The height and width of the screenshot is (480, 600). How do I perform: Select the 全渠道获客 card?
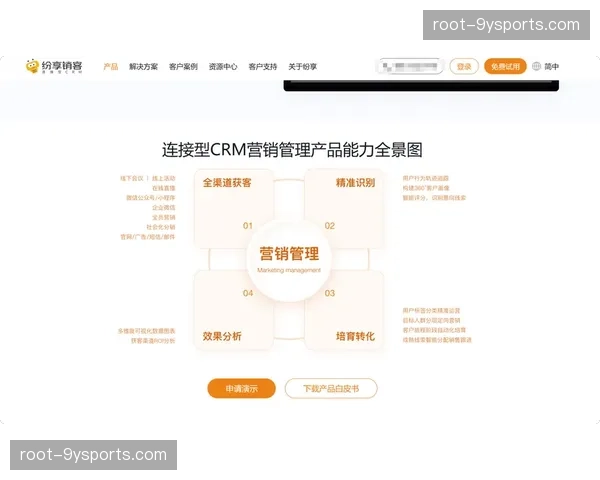[x=234, y=209]
